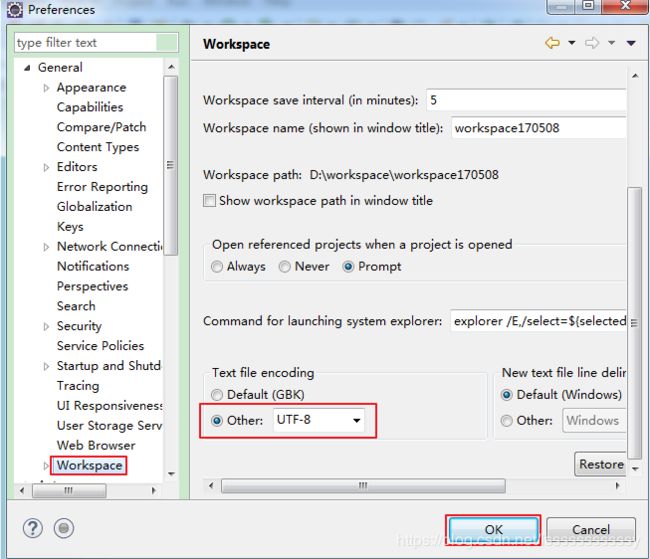This screenshot has height=559, width=650.
Task: Select Content Types in the tree
Action: (x=98, y=147)
